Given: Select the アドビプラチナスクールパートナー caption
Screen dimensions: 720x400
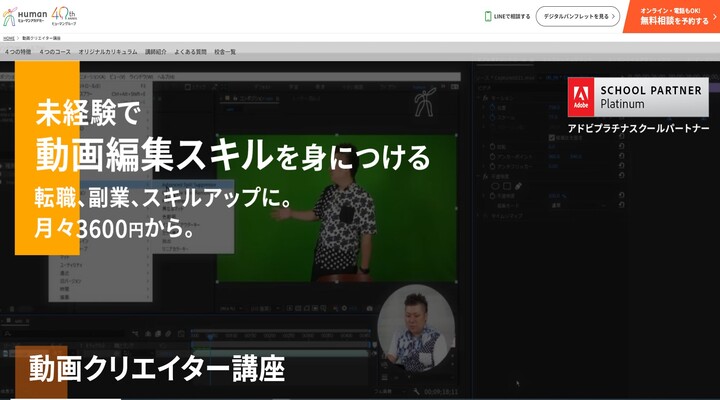Looking at the screenshot, I should point(638,129).
